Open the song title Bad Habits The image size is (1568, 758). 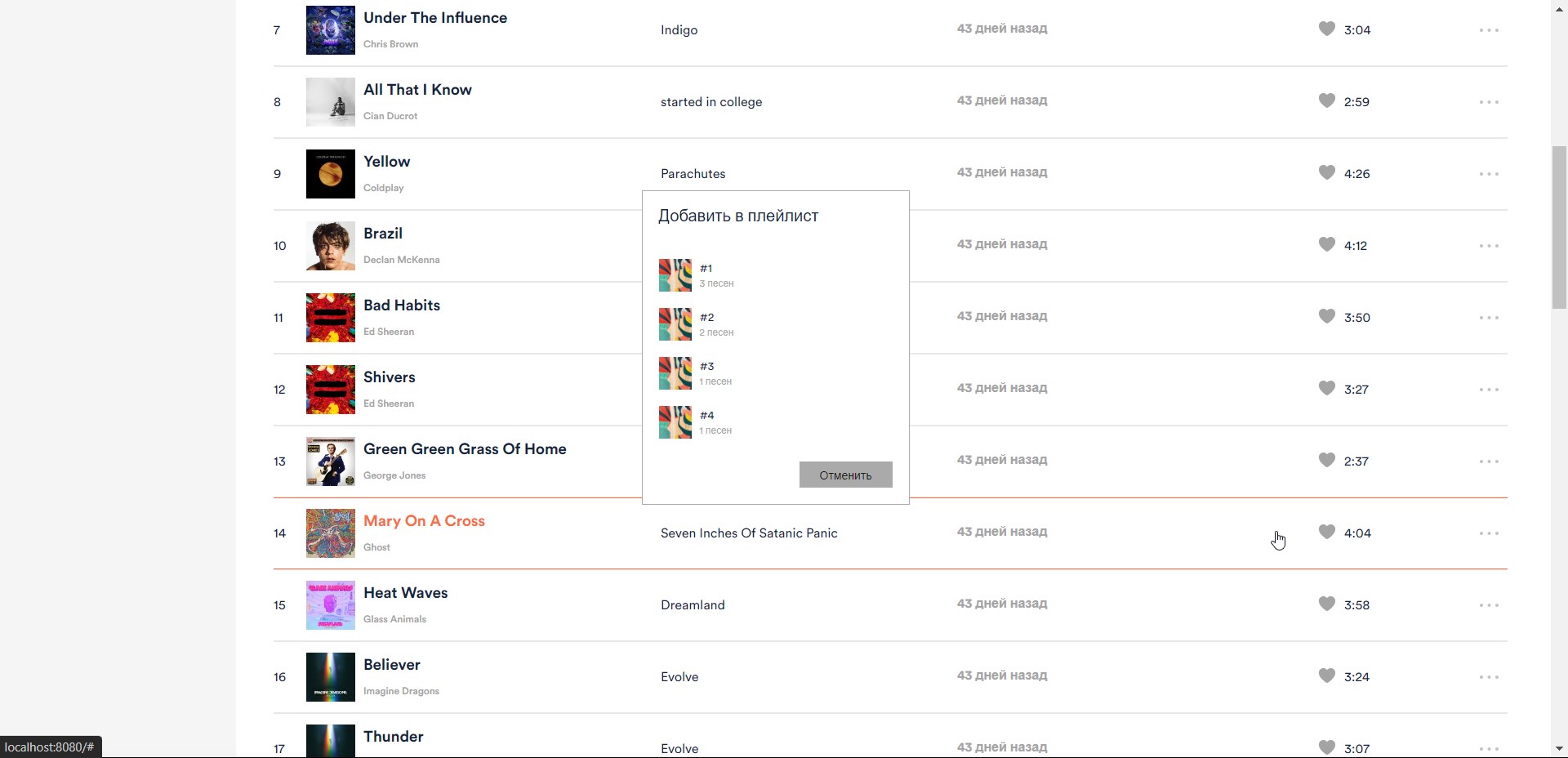[401, 305]
